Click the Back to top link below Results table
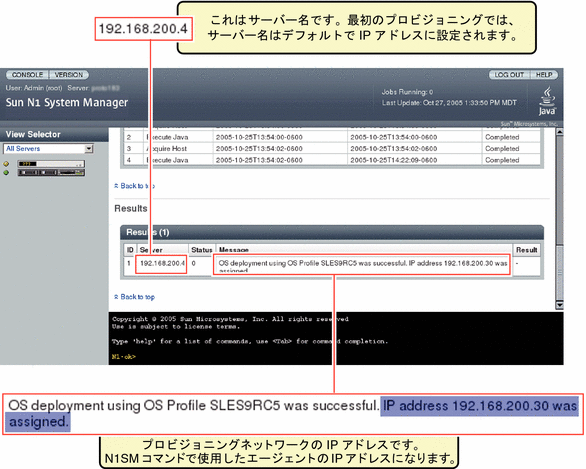The width and height of the screenshot is (586, 469). click(134, 297)
